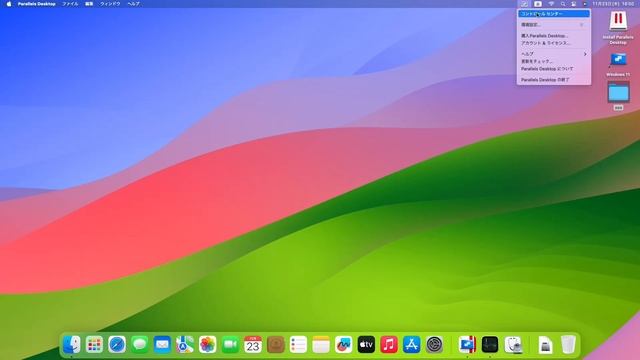
Task: Open Activity Monitor from the Dock
Action: 490,344
